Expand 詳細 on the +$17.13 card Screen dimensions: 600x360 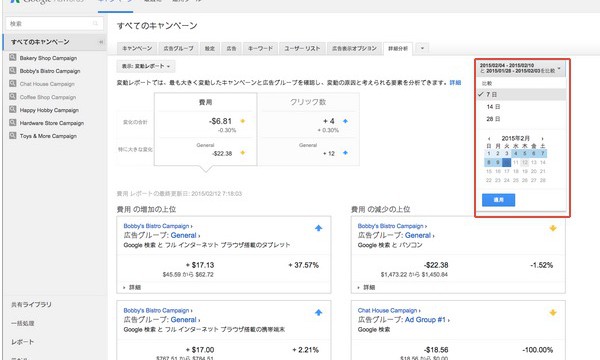click(132, 287)
